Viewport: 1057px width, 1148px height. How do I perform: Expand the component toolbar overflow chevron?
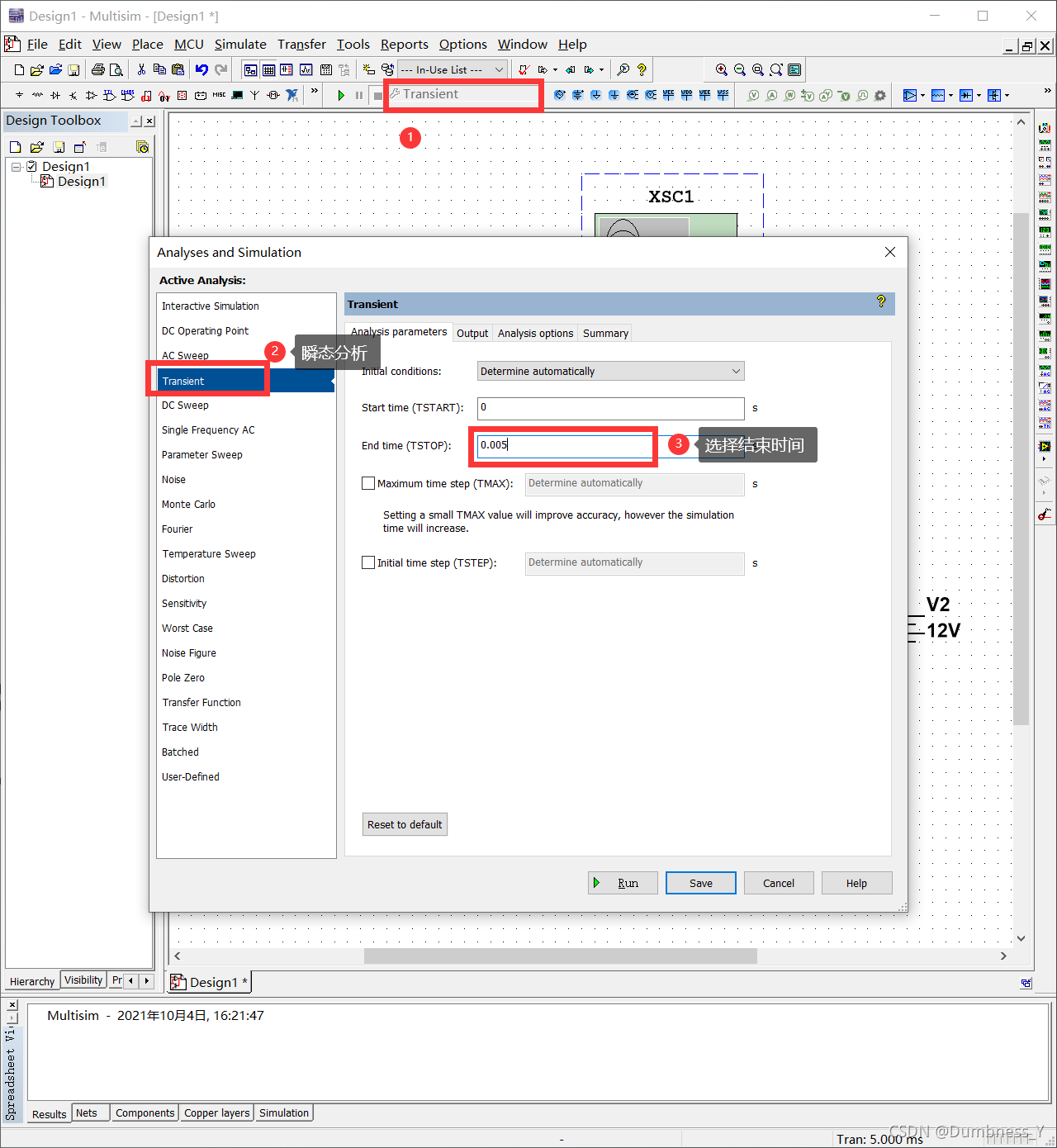(x=315, y=91)
